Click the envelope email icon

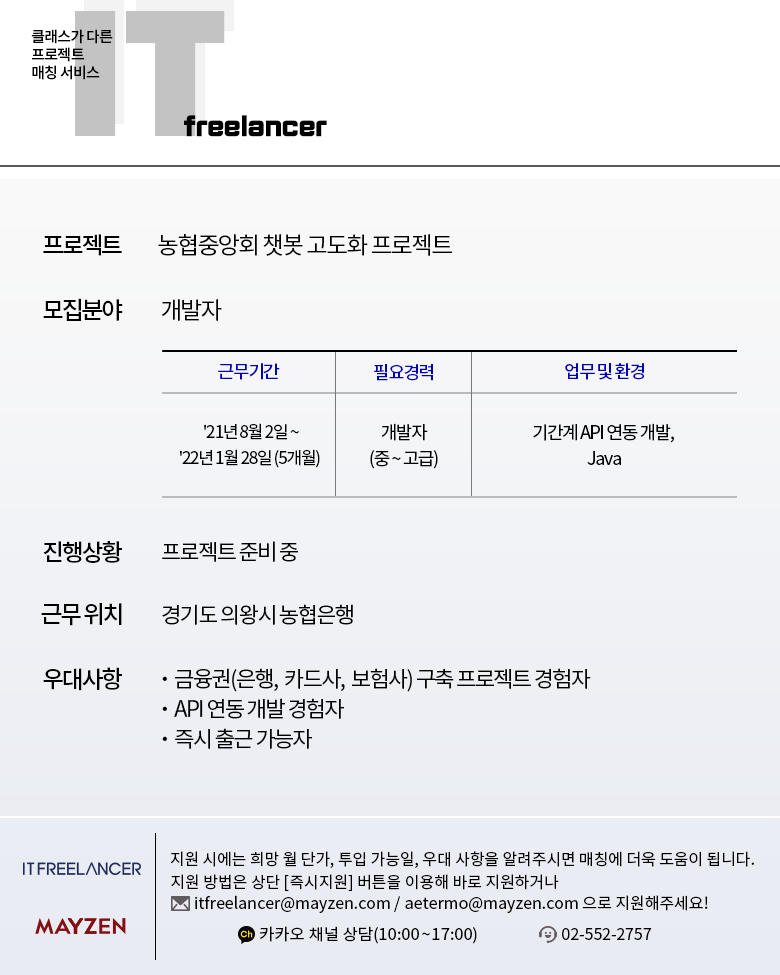point(180,903)
